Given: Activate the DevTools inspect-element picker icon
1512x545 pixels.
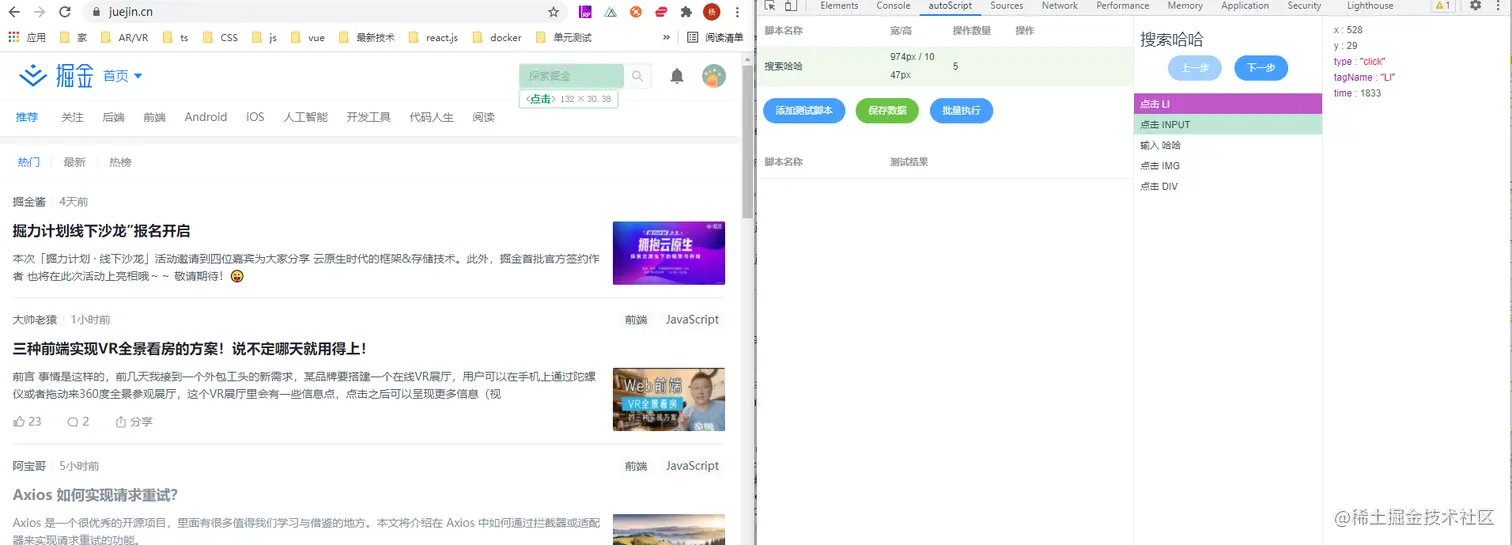Looking at the screenshot, I should click(x=771, y=6).
